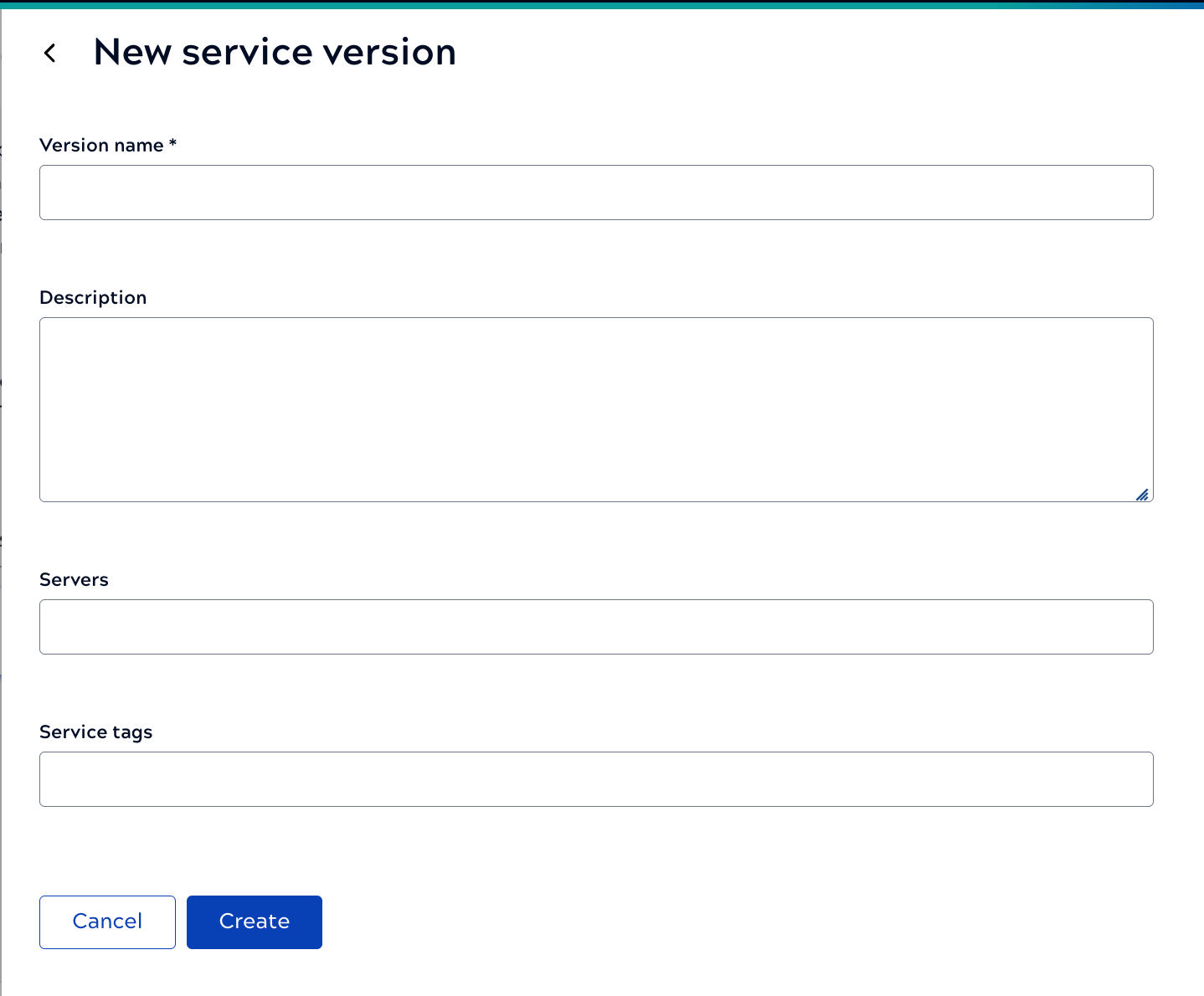Viewport: 1204px width, 996px height.
Task: Click the word 'New' in the heading
Action: [x=131, y=53]
